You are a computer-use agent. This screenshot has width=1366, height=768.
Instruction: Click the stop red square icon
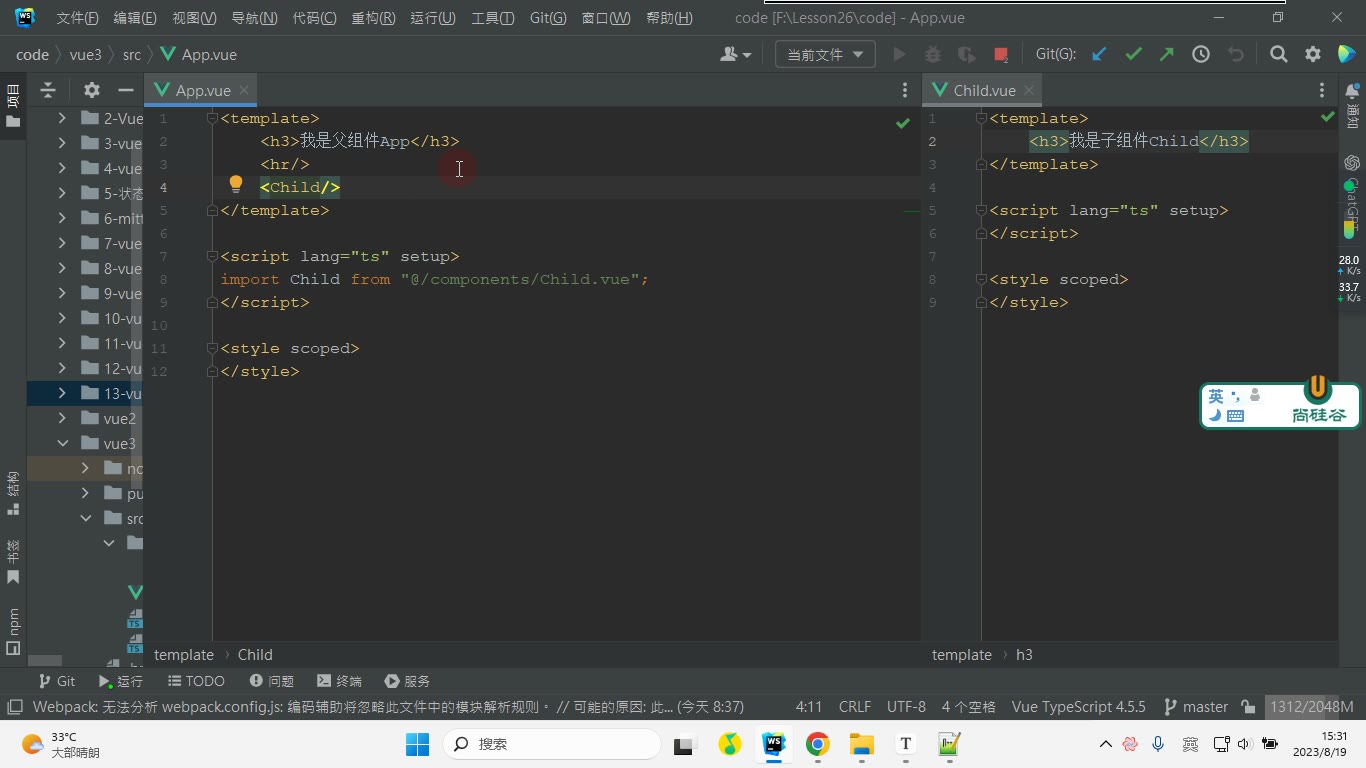1001,55
